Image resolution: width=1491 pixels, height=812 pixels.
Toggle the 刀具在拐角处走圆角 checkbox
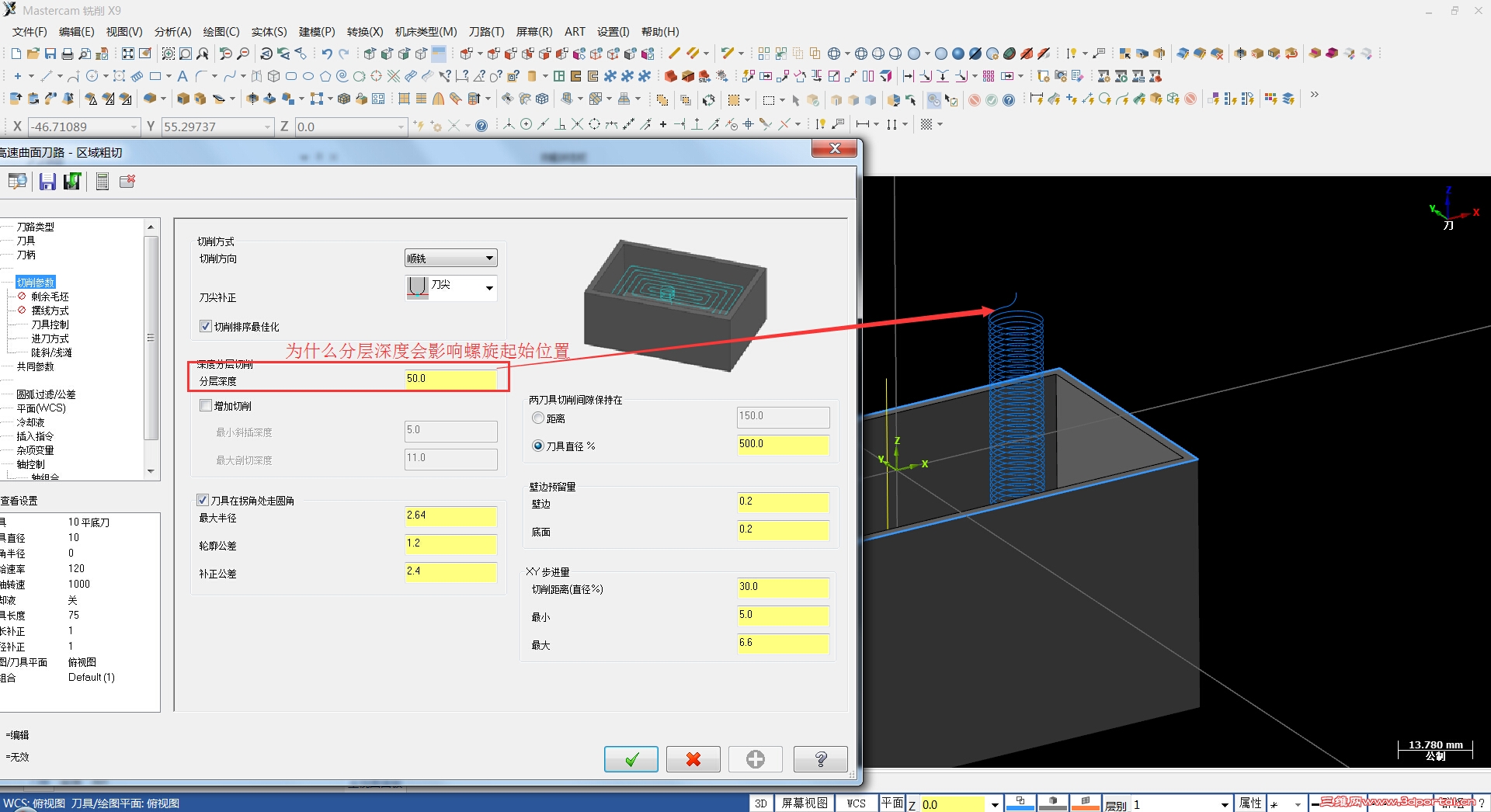tap(203, 500)
